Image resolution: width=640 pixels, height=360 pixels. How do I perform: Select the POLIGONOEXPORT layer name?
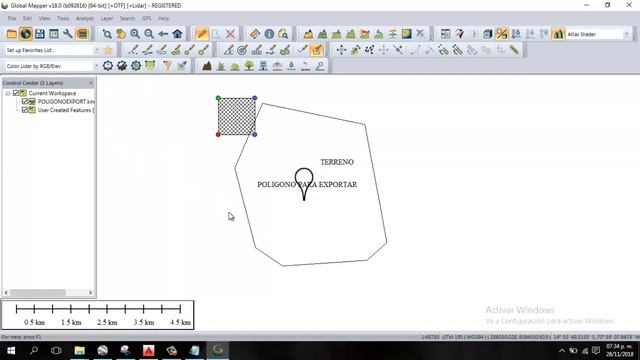coord(66,101)
